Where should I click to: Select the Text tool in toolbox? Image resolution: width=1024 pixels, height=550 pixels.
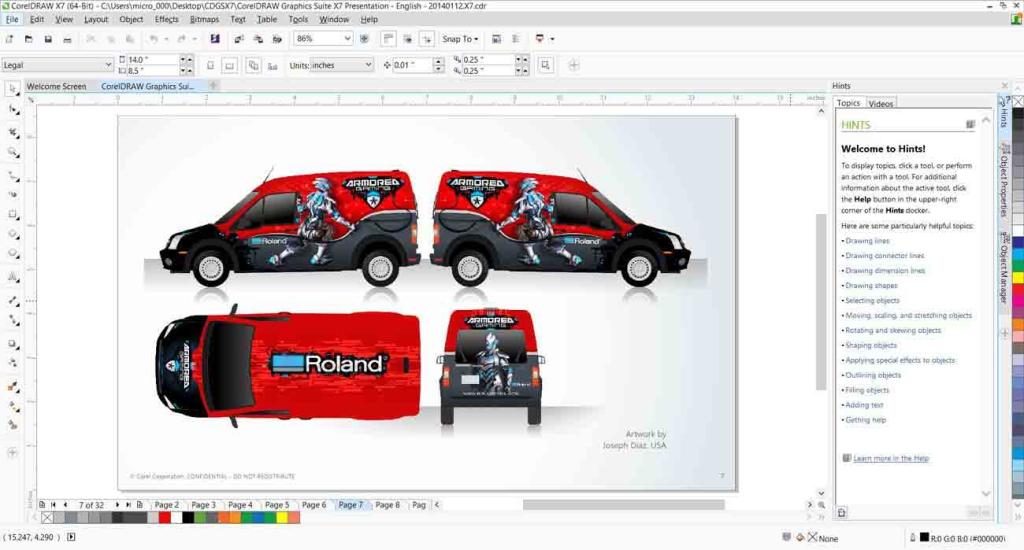pyautogui.click(x=13, y=277)
